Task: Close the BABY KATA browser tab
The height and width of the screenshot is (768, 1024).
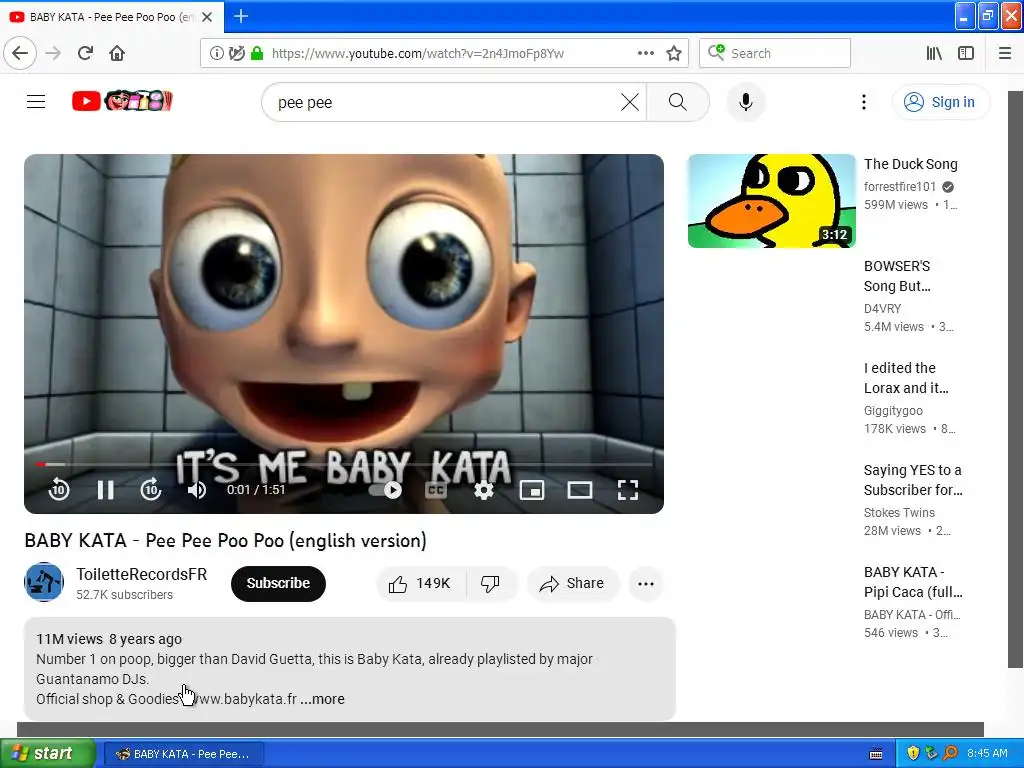Action: (207, 17)
